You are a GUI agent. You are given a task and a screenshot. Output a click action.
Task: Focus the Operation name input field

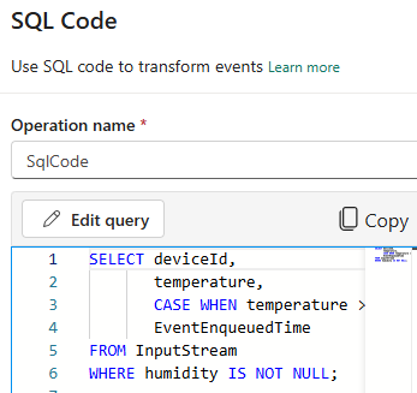pos(214,160)
